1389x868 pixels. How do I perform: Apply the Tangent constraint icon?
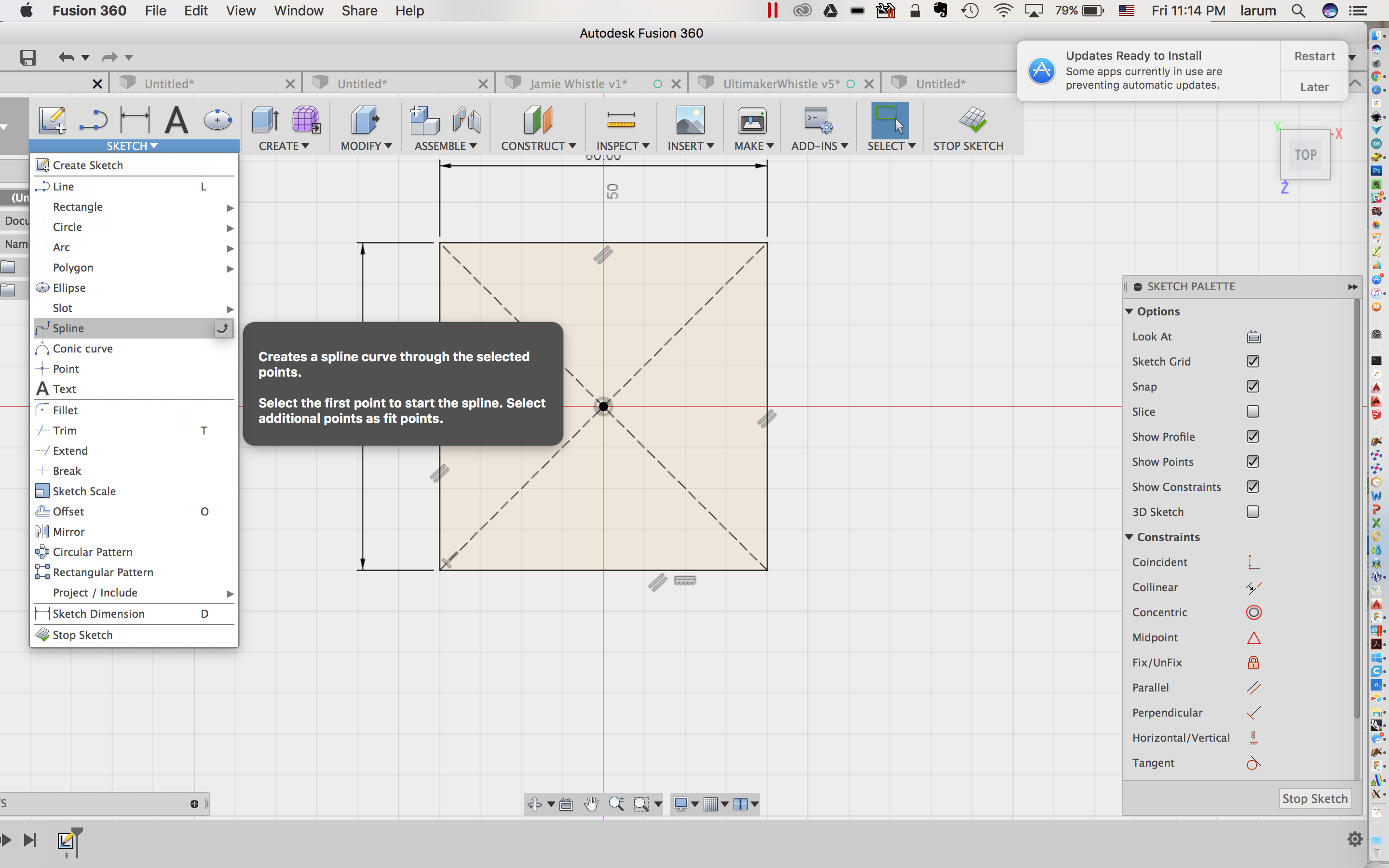point(1253,763)
